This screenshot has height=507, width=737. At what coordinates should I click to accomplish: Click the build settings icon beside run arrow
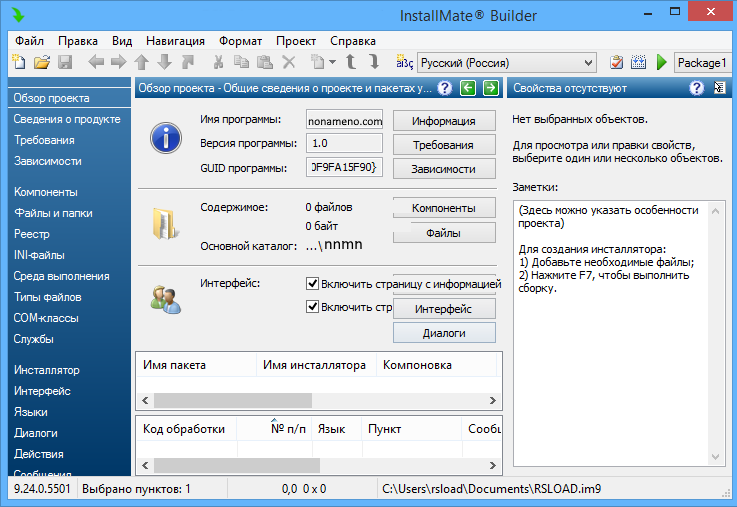point(639,62)
